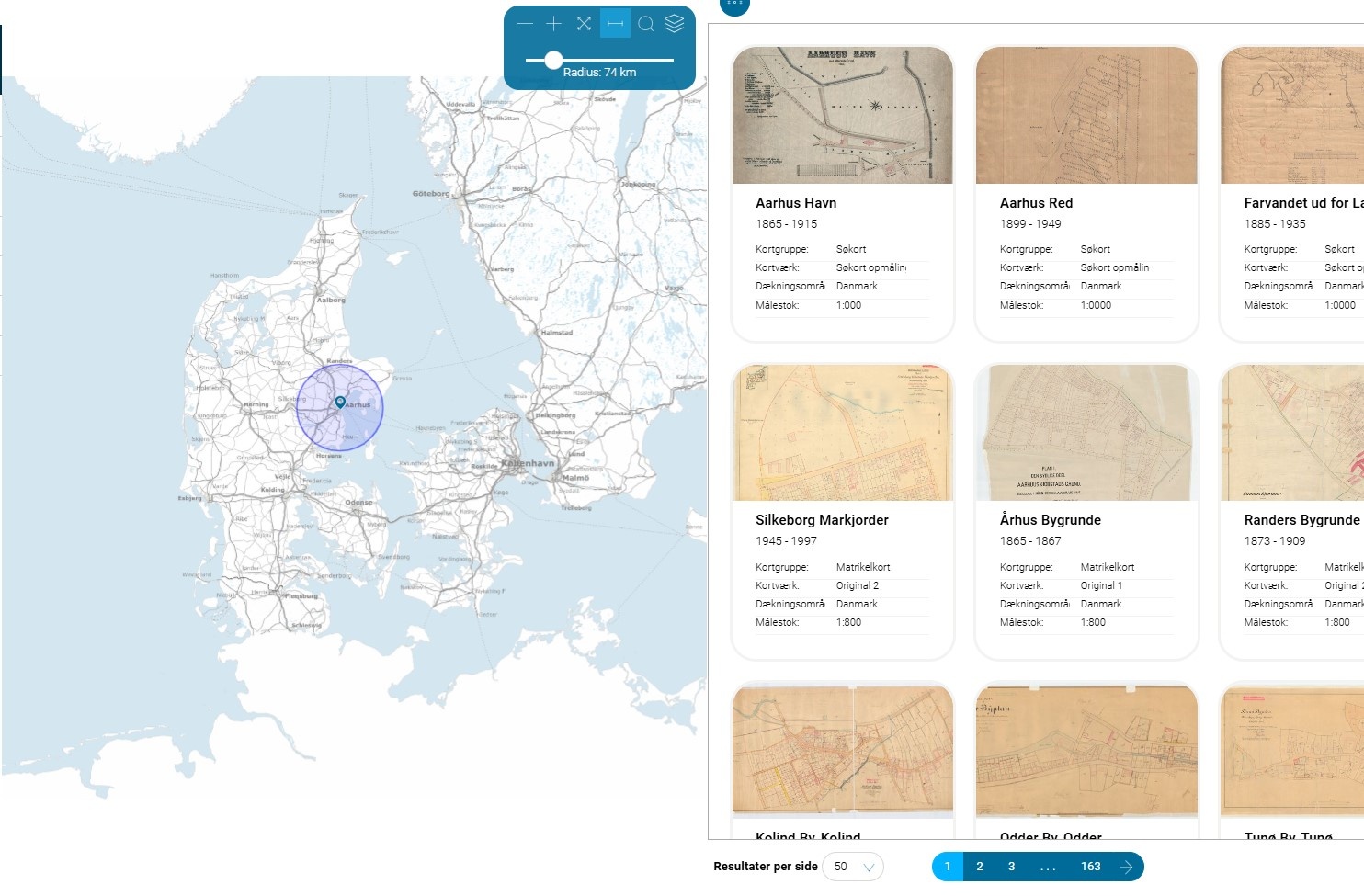This screenshot has height=896, width=1364.
Task: Click Matrikelkort value on Silkeborg Markjorder card
Action: point(863,567)
